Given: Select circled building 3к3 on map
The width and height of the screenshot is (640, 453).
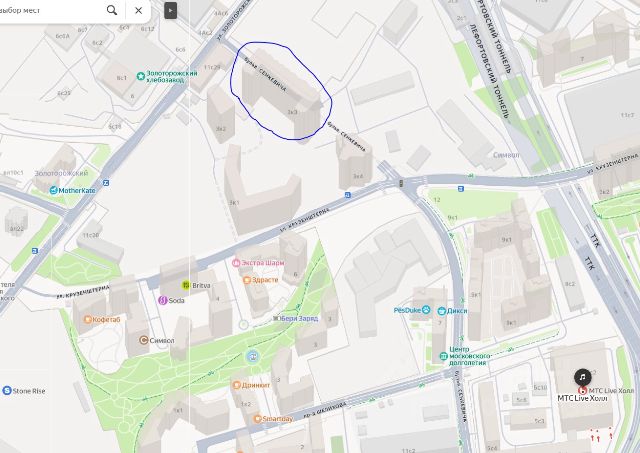Looking at the screenshot, I should 282,92.
